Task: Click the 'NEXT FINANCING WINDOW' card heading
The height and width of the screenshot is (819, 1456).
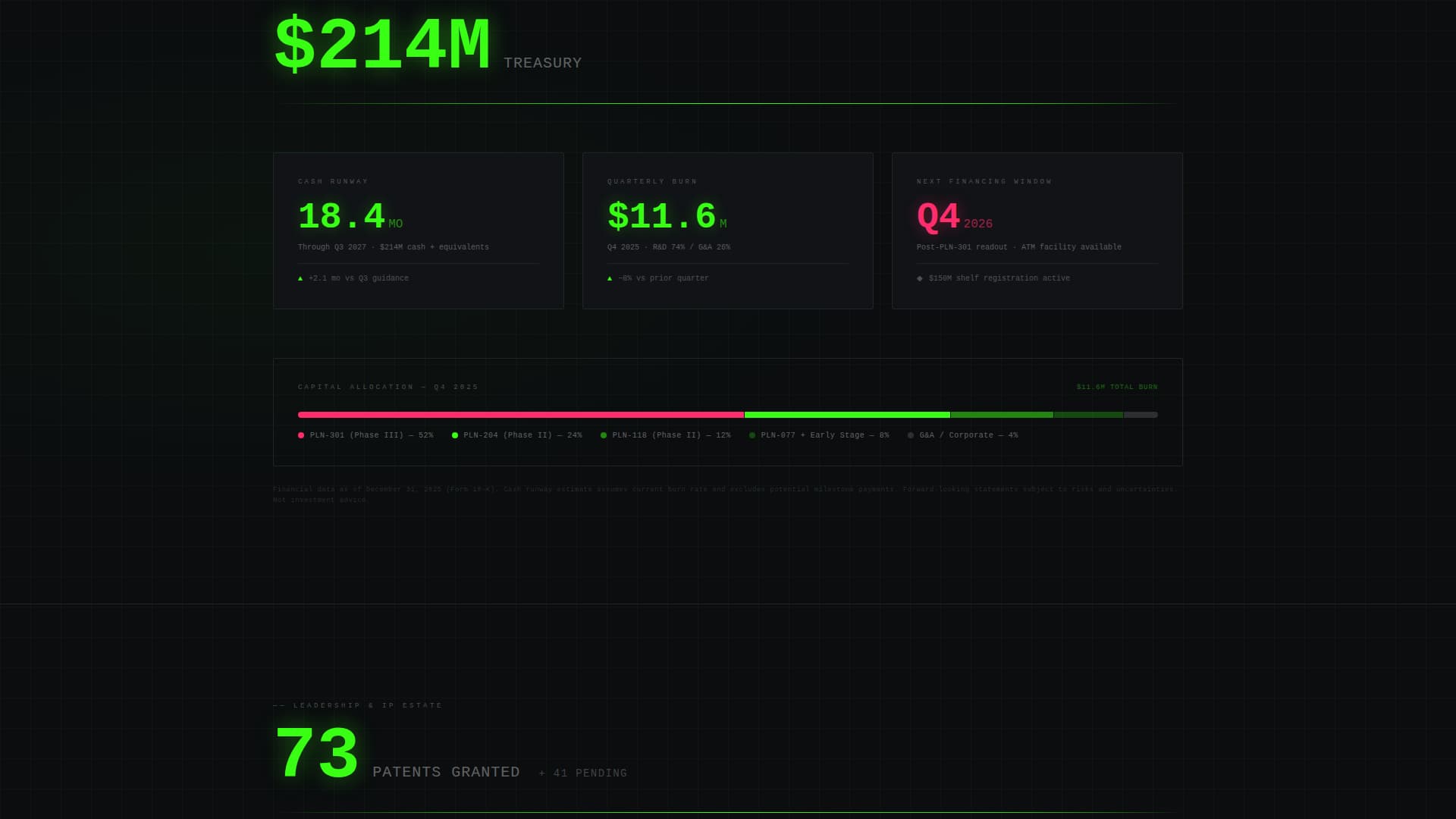Action: (x=984, y=181)
